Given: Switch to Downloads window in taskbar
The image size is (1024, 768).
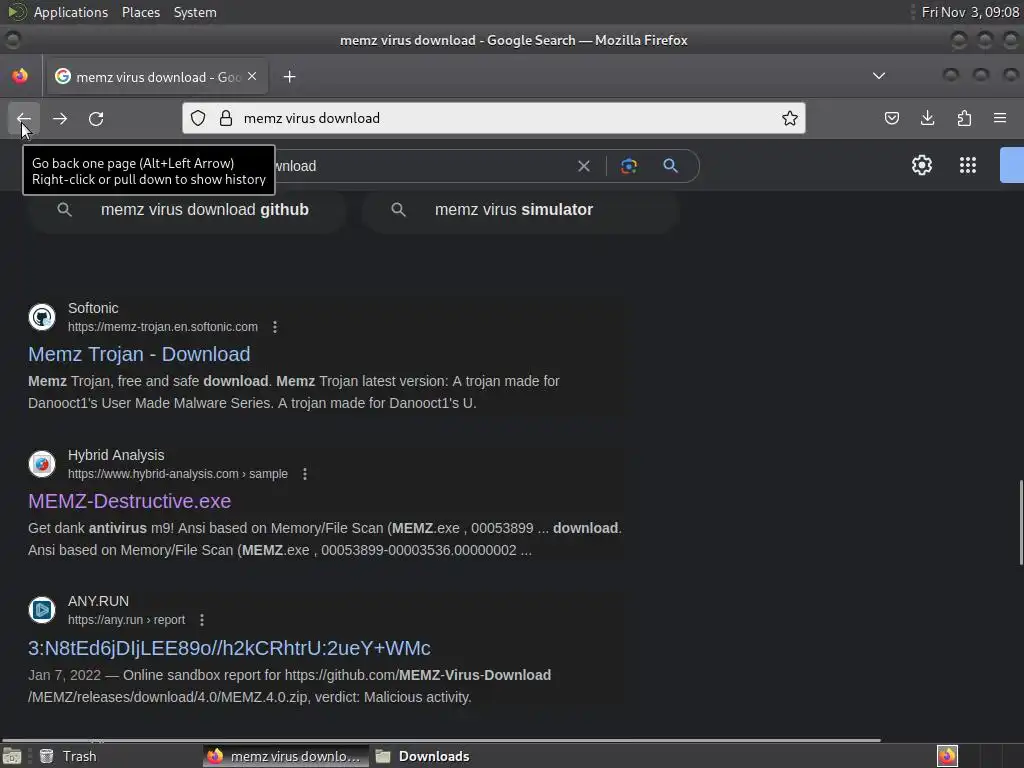Looking at the screenshot, I should 423,756.
